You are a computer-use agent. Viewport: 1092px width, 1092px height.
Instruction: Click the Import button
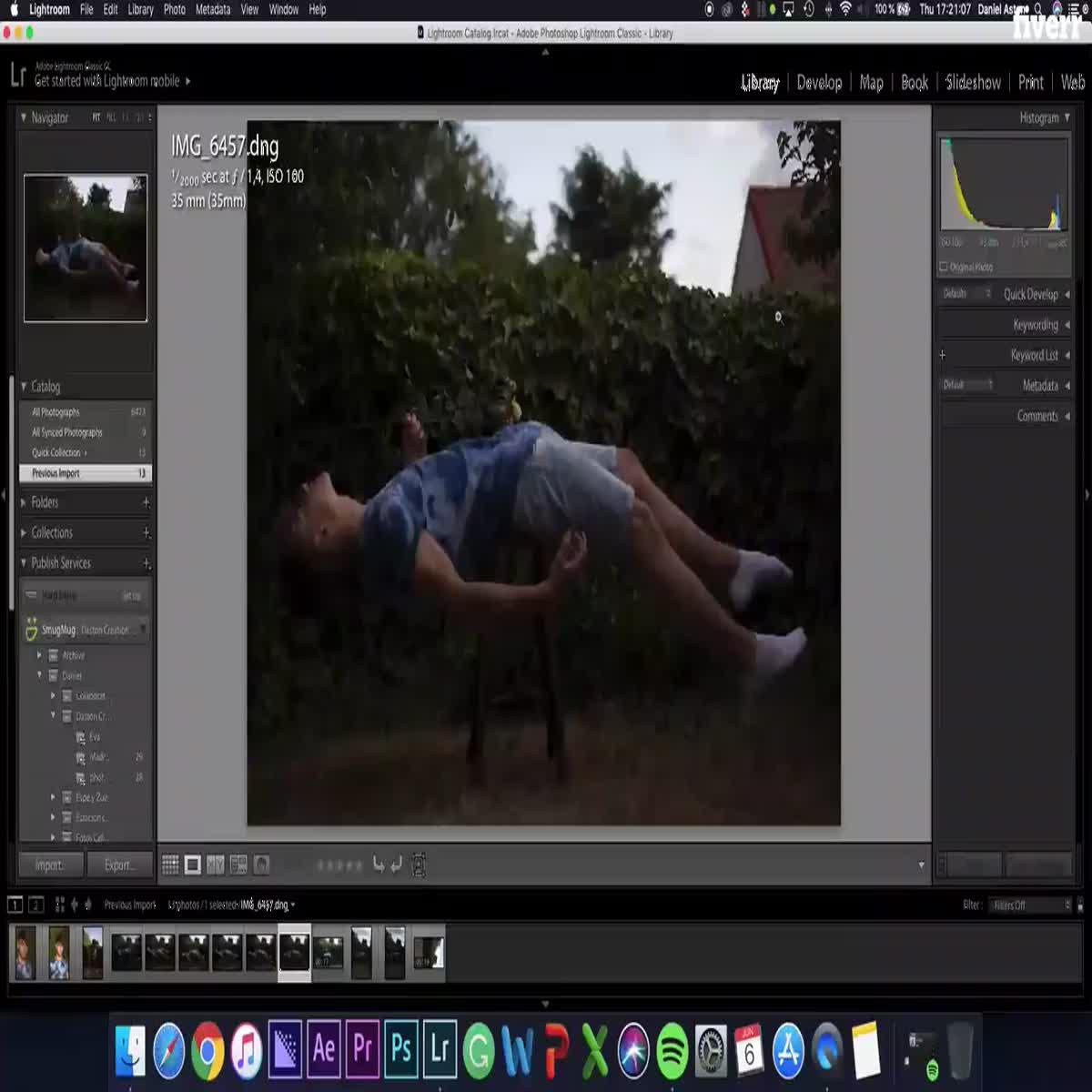(x=50, y=864)
